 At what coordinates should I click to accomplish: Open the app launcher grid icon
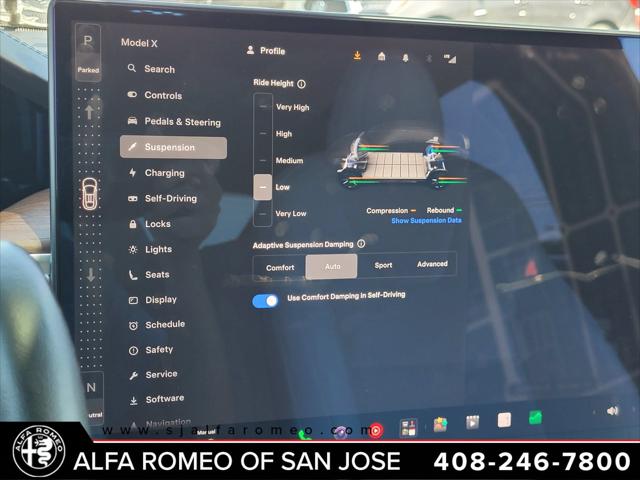[x=409, y=428]
